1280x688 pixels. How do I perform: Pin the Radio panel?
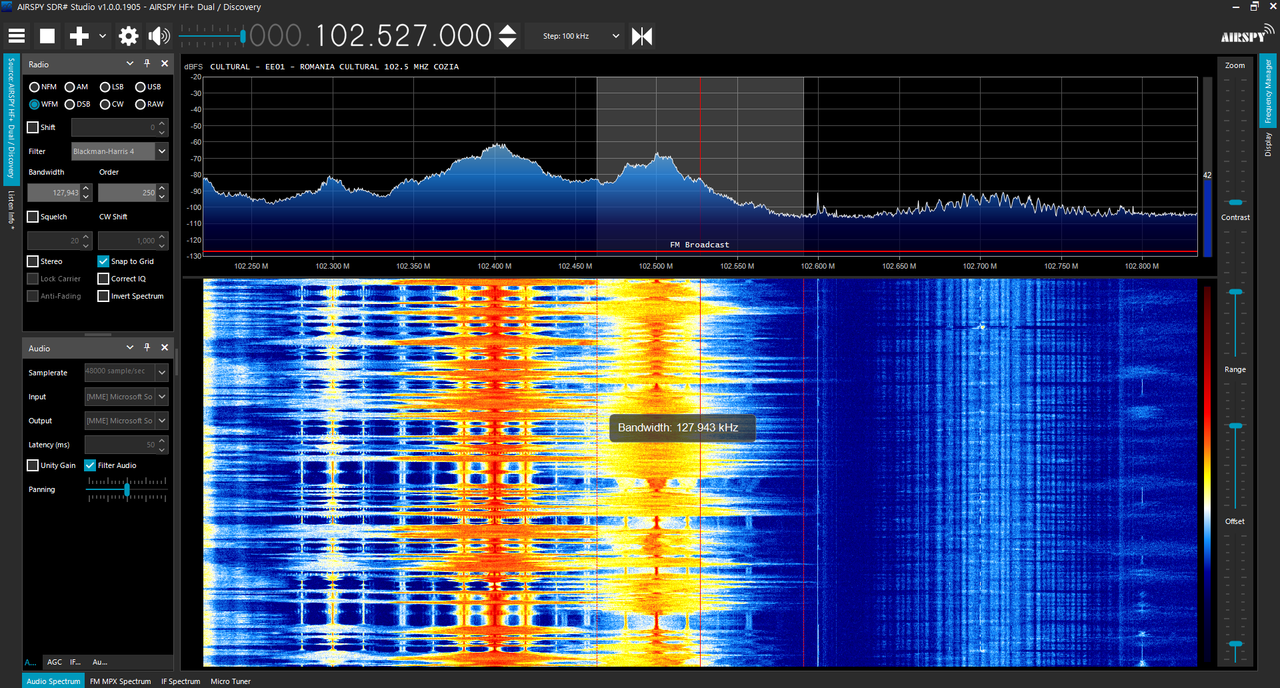147,64
